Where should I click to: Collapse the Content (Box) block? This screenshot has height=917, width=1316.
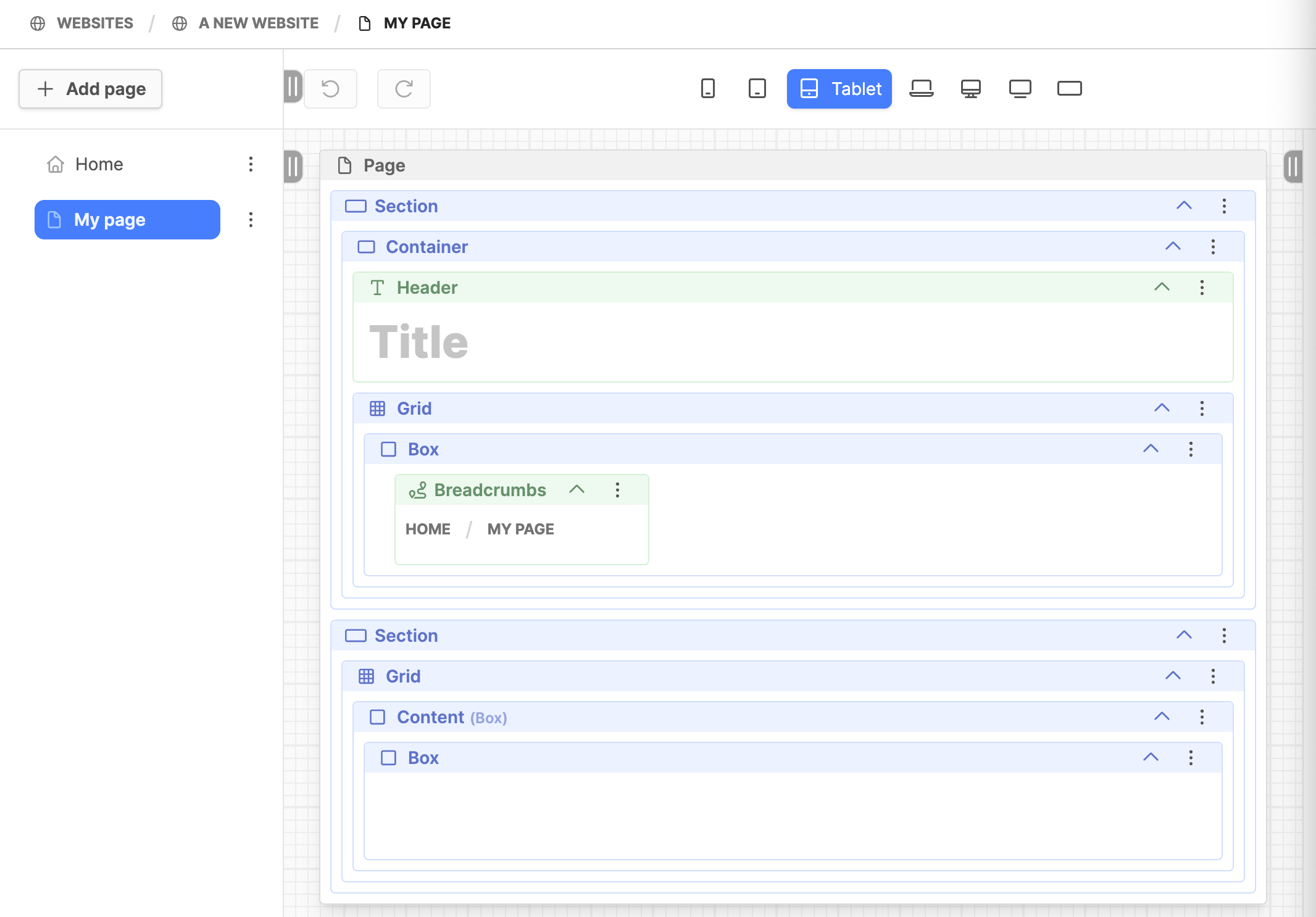click(x=1162, y=716)
